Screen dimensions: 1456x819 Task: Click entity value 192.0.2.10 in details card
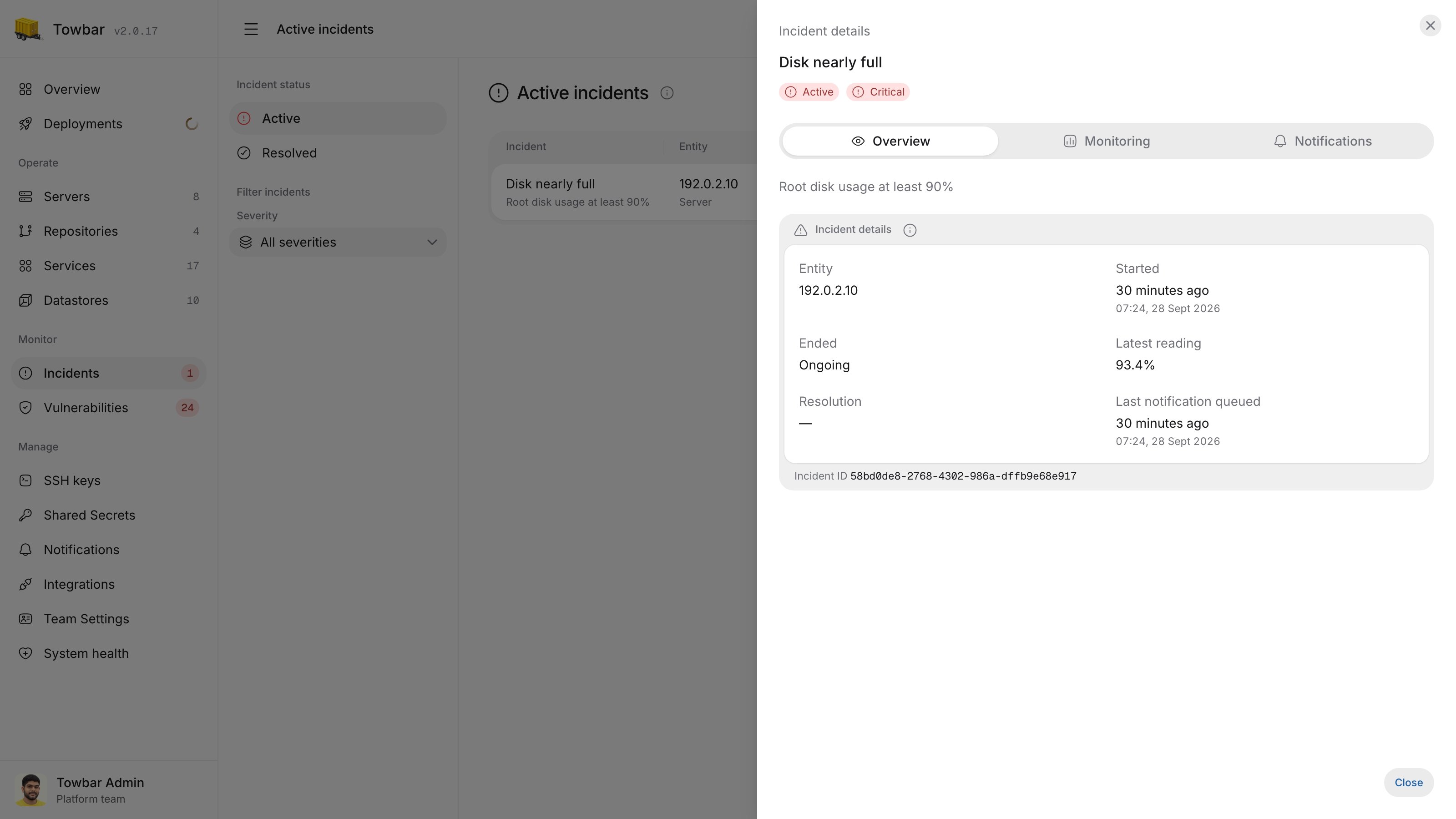click(x=828, y=291)
